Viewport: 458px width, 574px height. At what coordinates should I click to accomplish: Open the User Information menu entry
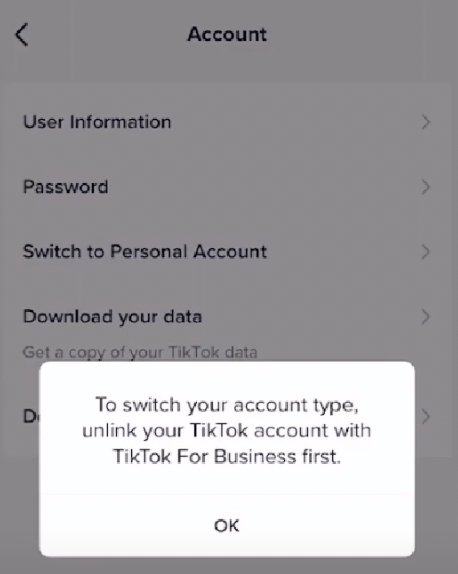point(229,122)
